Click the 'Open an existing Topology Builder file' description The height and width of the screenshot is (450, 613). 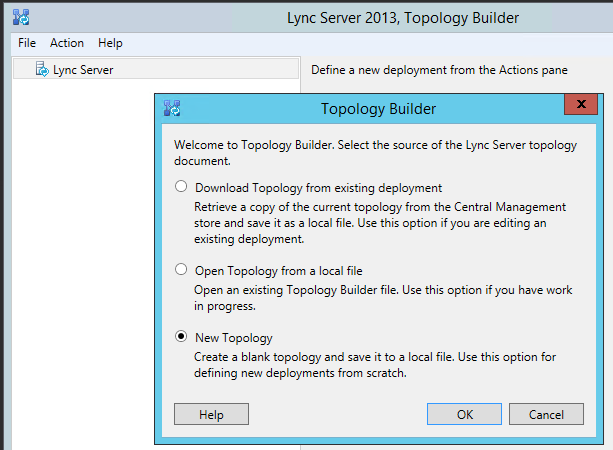(383, 298)
